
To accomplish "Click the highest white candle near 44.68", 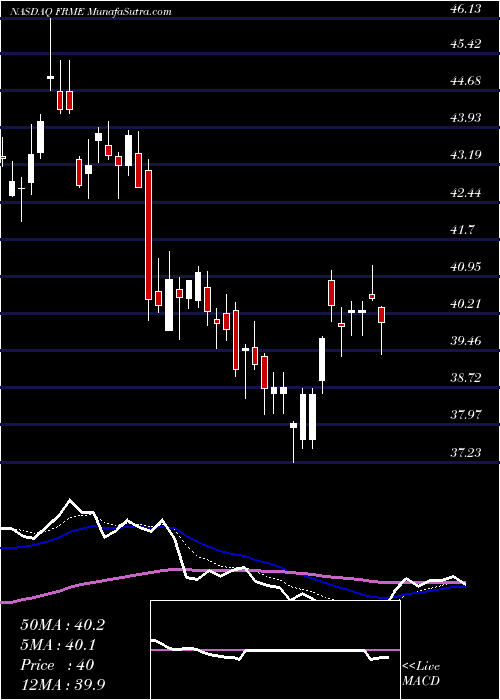I will (50, 54).
